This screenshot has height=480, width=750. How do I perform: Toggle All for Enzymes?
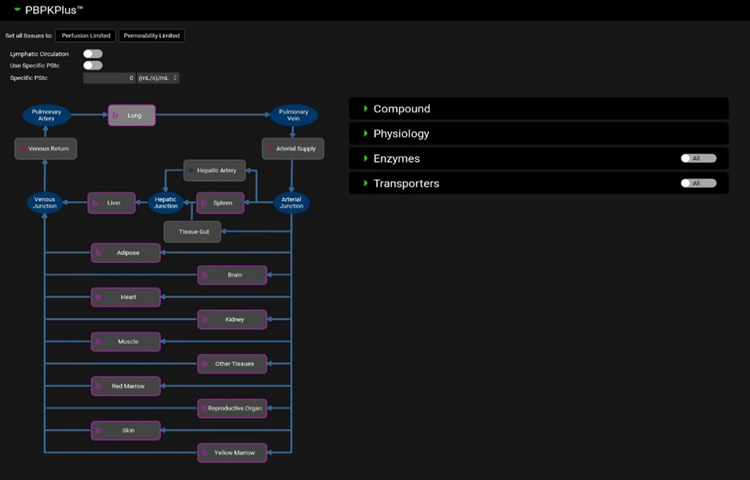698,158
